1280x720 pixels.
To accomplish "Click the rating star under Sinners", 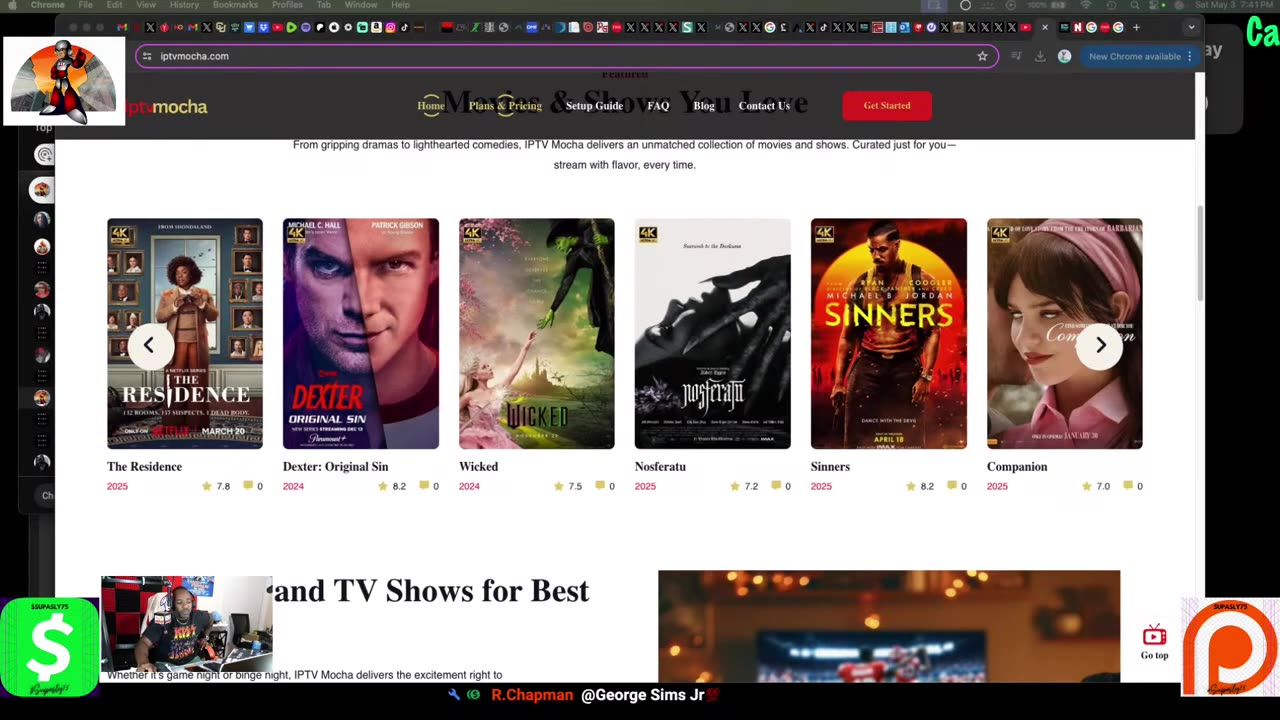I will coord(911,486).
